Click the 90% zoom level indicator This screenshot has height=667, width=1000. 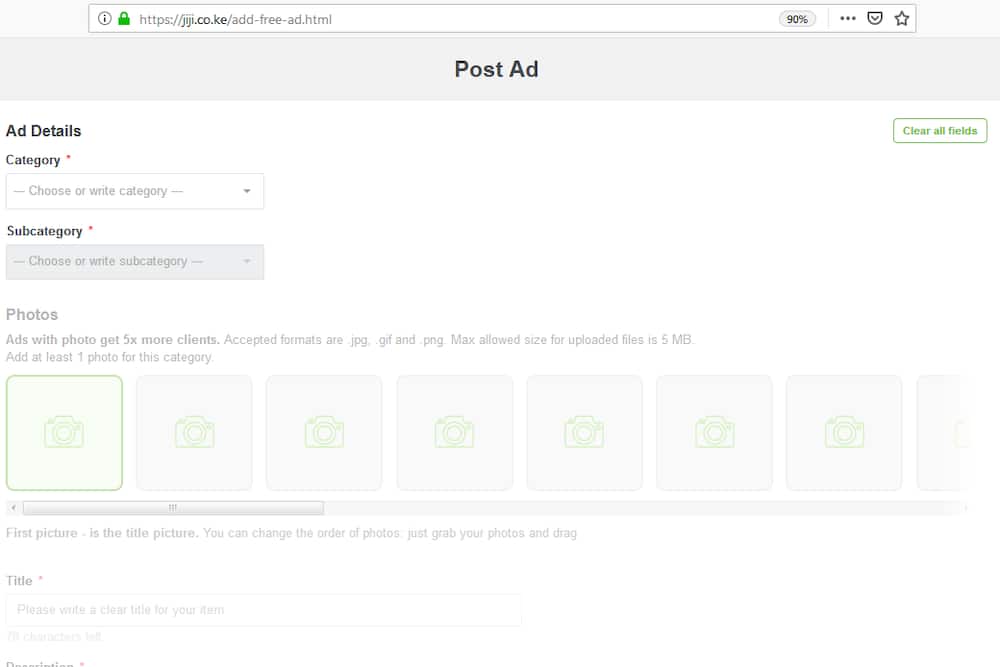pos(797,19)
